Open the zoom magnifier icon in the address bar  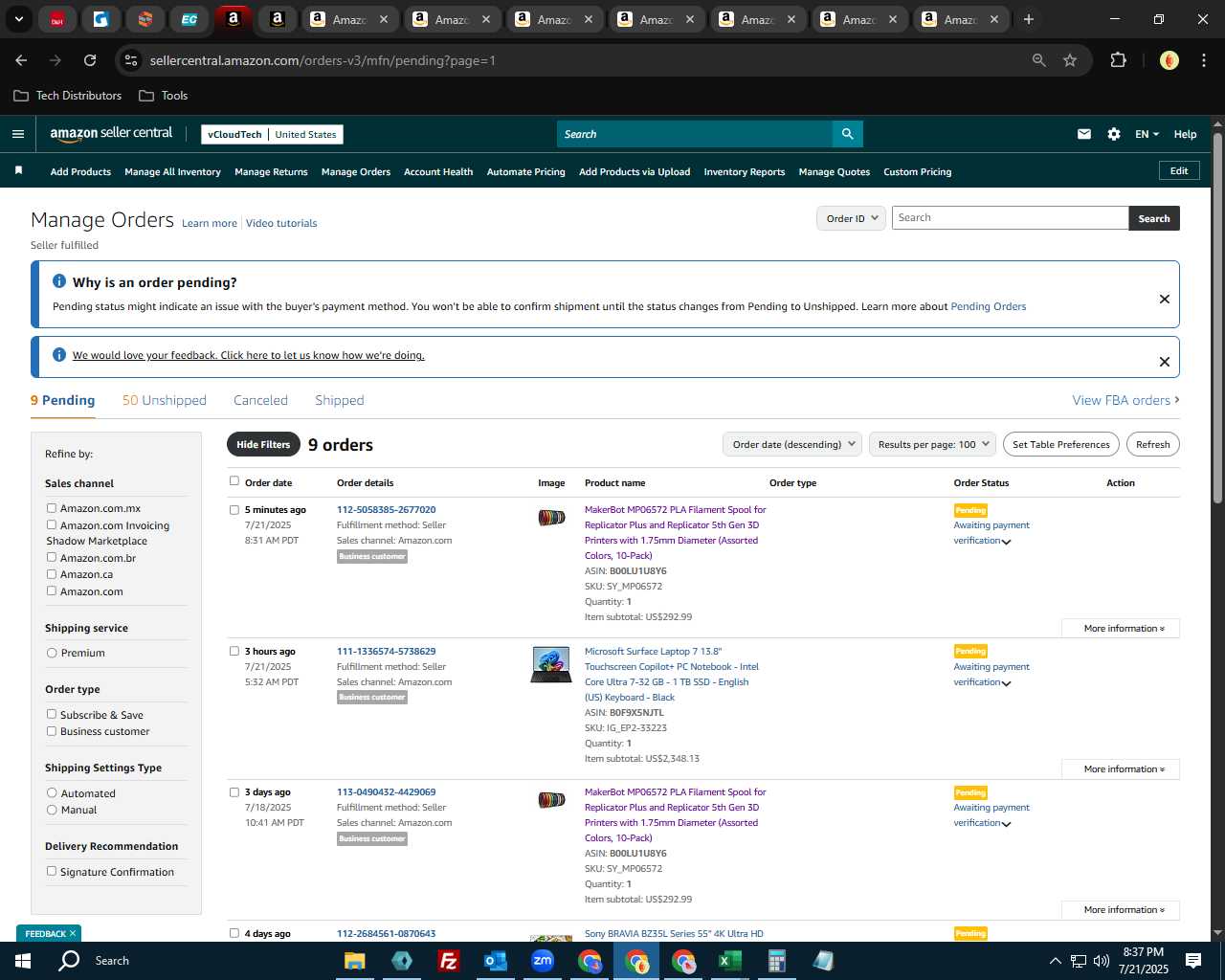click(1039, 60)
